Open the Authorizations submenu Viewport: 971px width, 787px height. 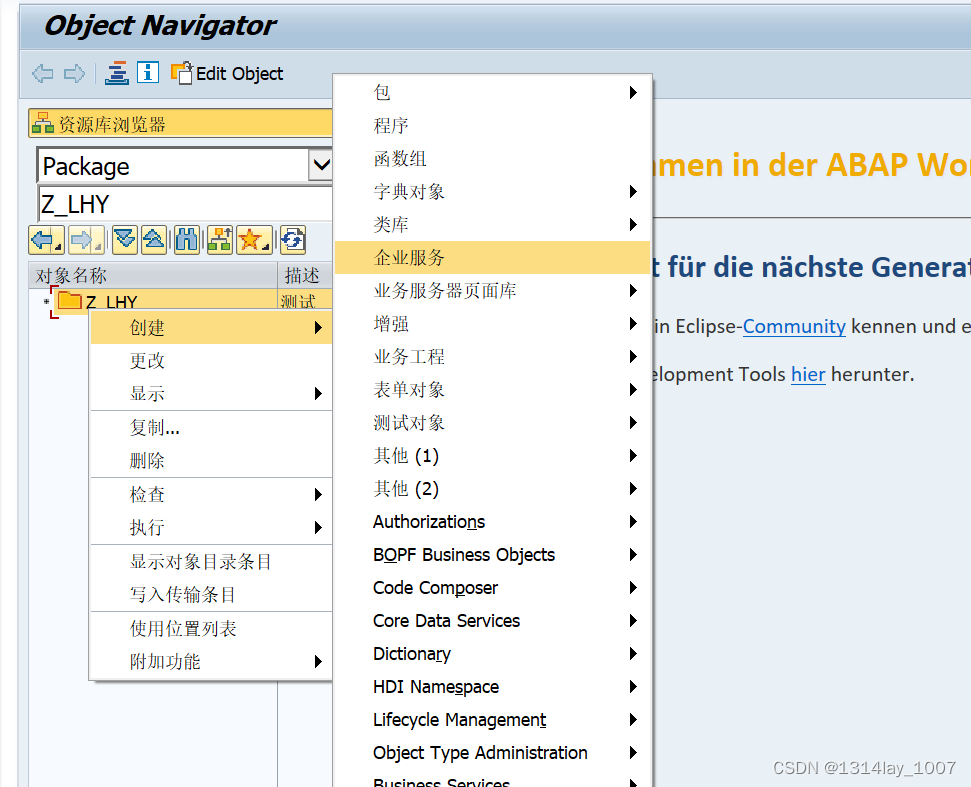pos(492,521)
